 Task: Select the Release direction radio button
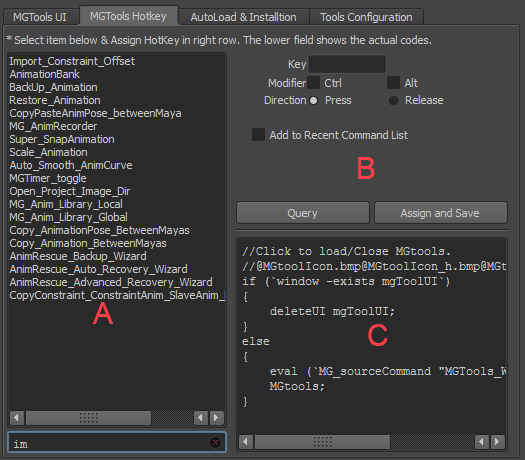[393, 100]
